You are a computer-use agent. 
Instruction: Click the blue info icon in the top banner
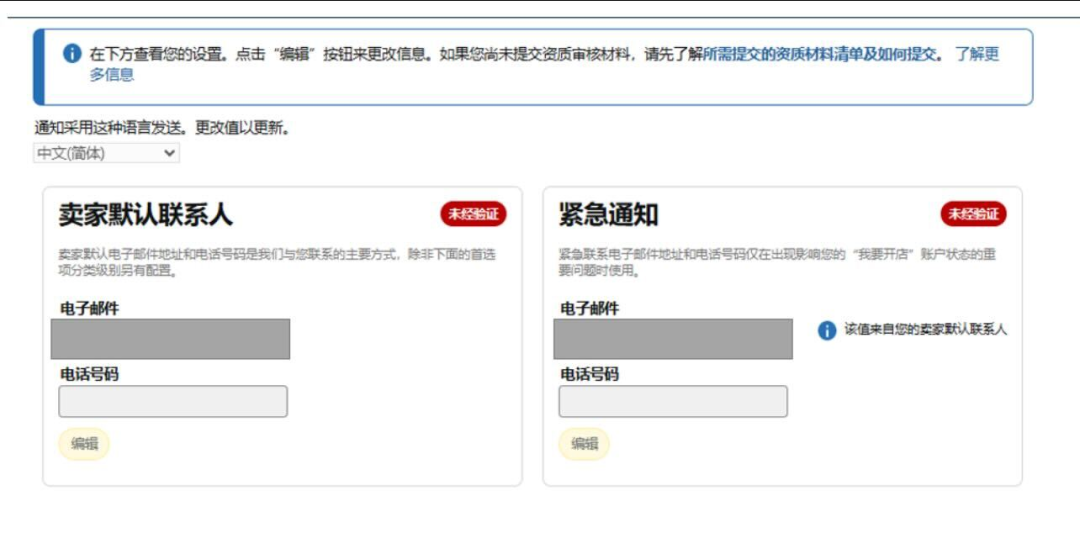point(72,54)
